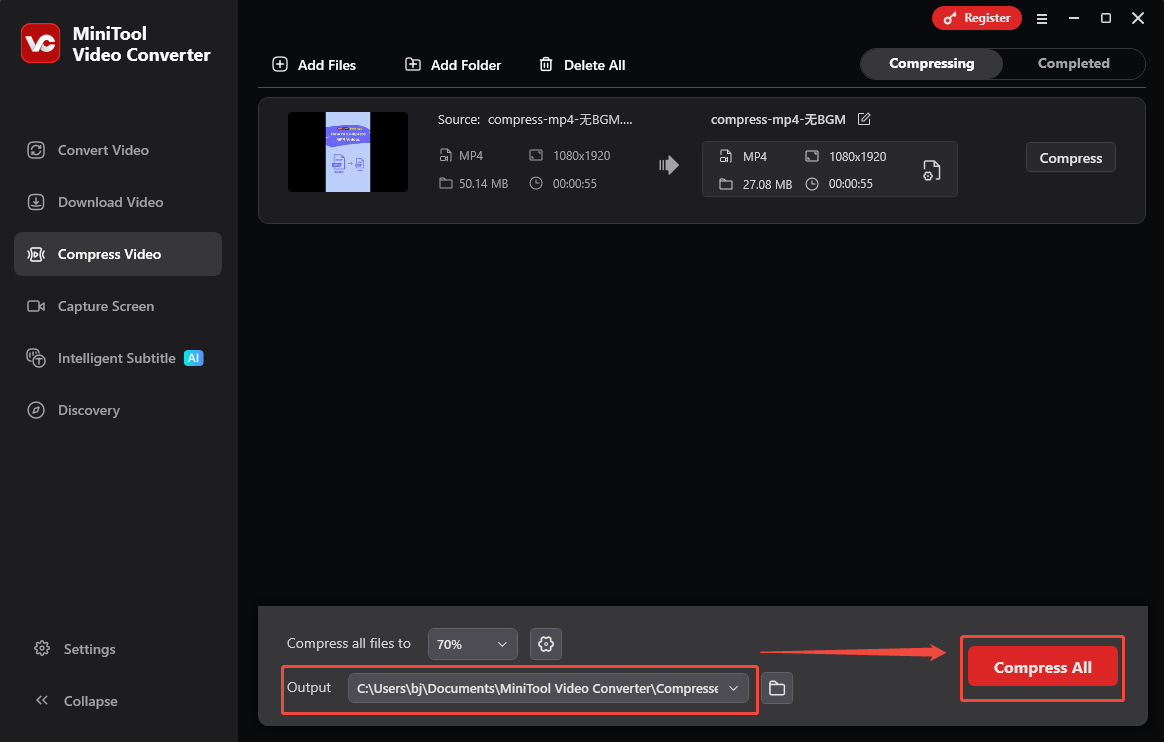
Task: Click the rename pencil next to compress-mp4-无BGM
Action: click(x=863, y=119)
